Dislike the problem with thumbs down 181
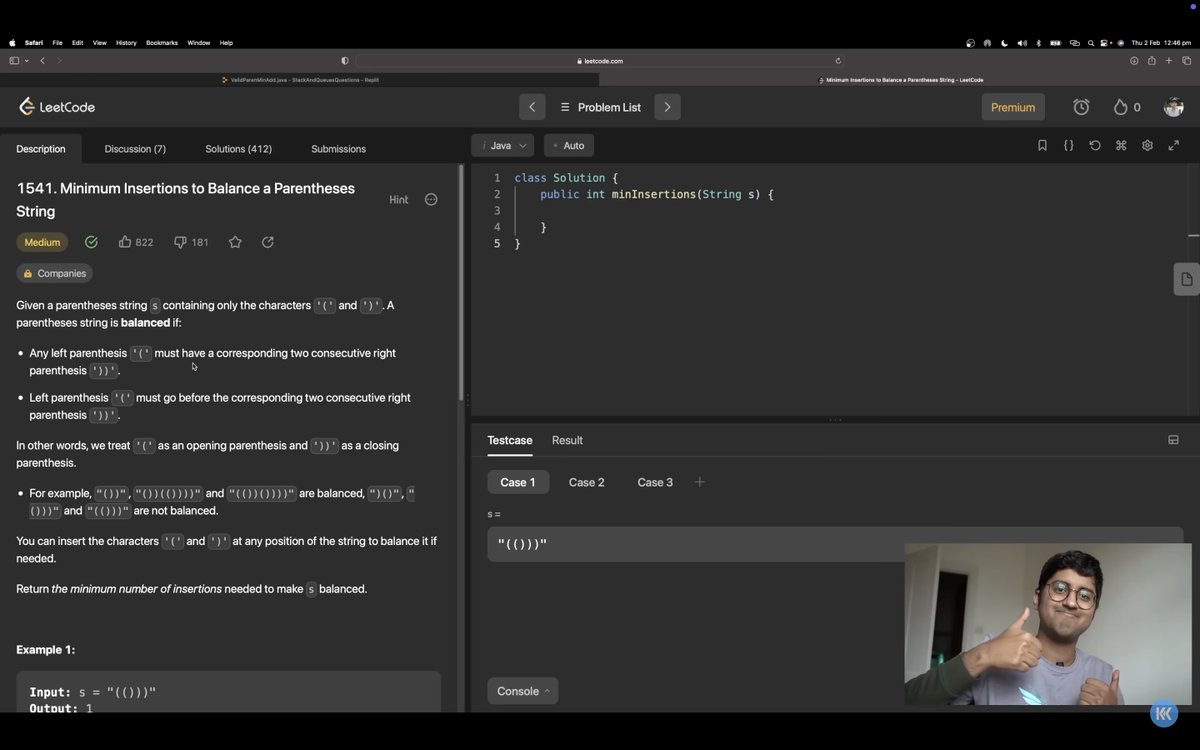Screen dimensions: 1200x750 click(x=191, y=242)
